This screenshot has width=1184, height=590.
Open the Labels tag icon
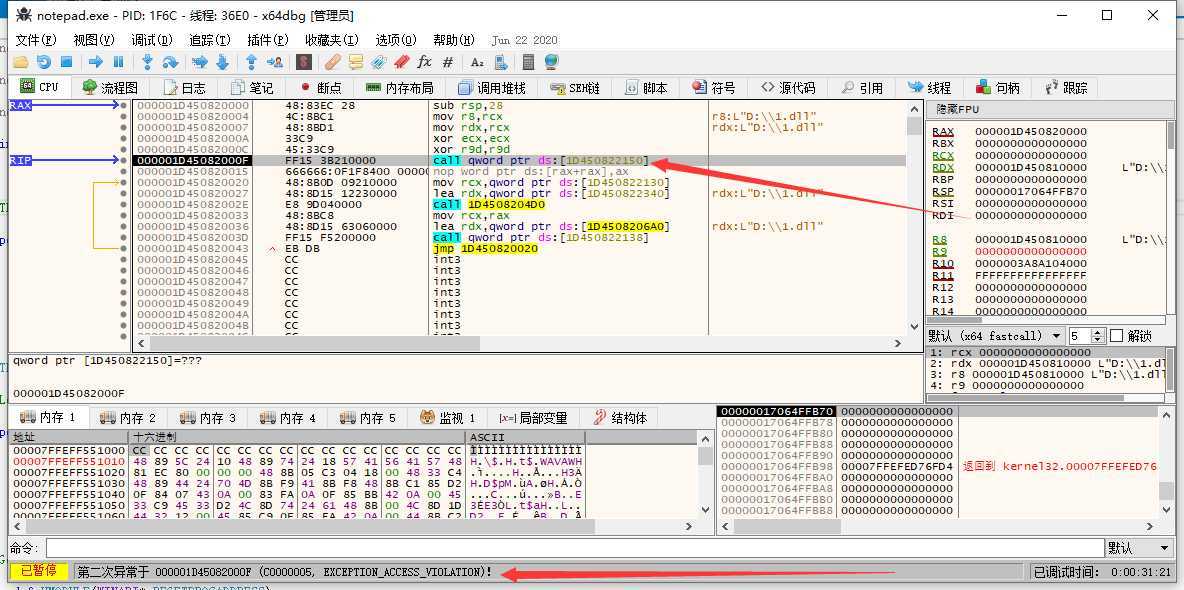point(378,63)
